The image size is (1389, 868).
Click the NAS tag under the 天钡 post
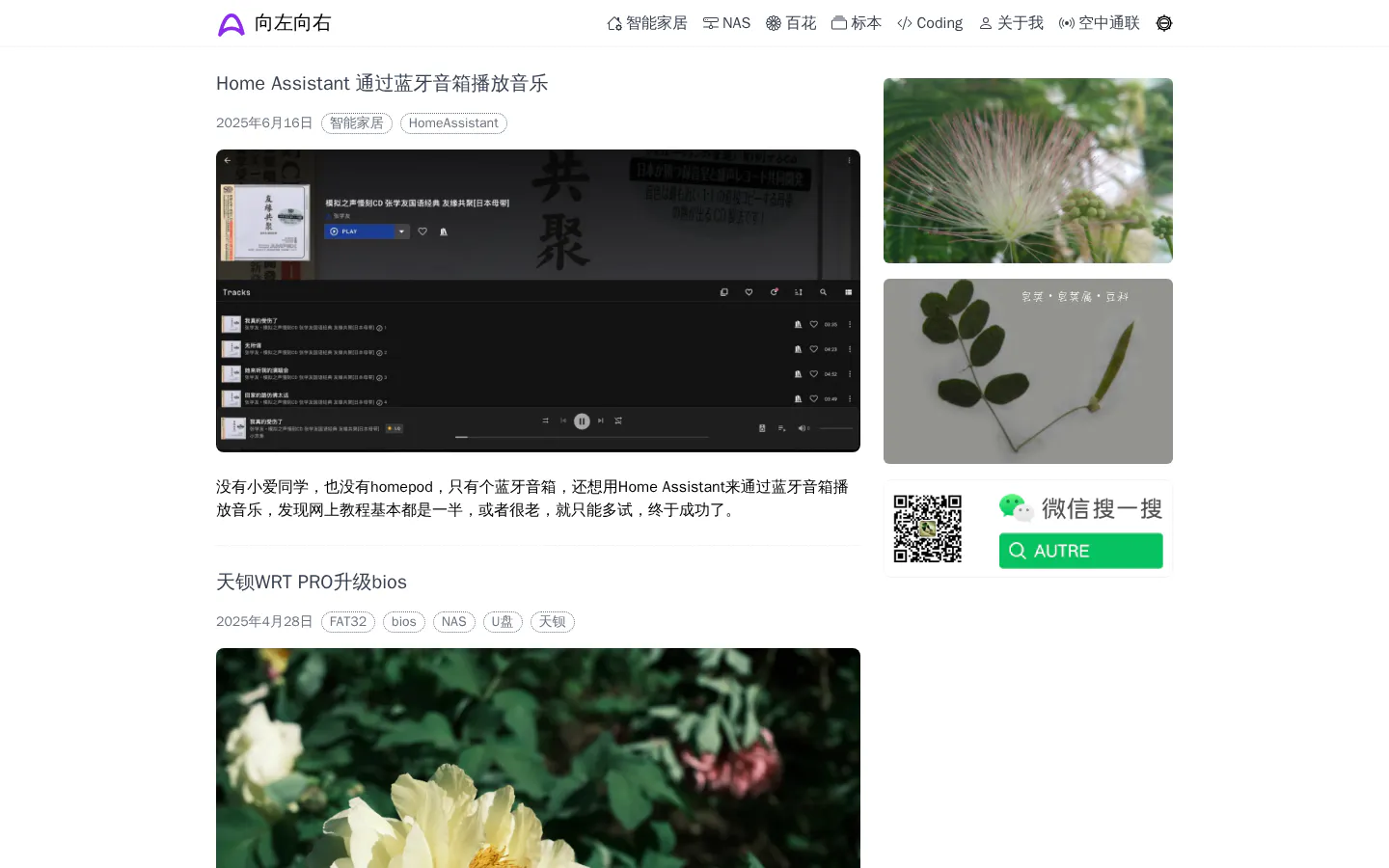click(x=454, y=622)
